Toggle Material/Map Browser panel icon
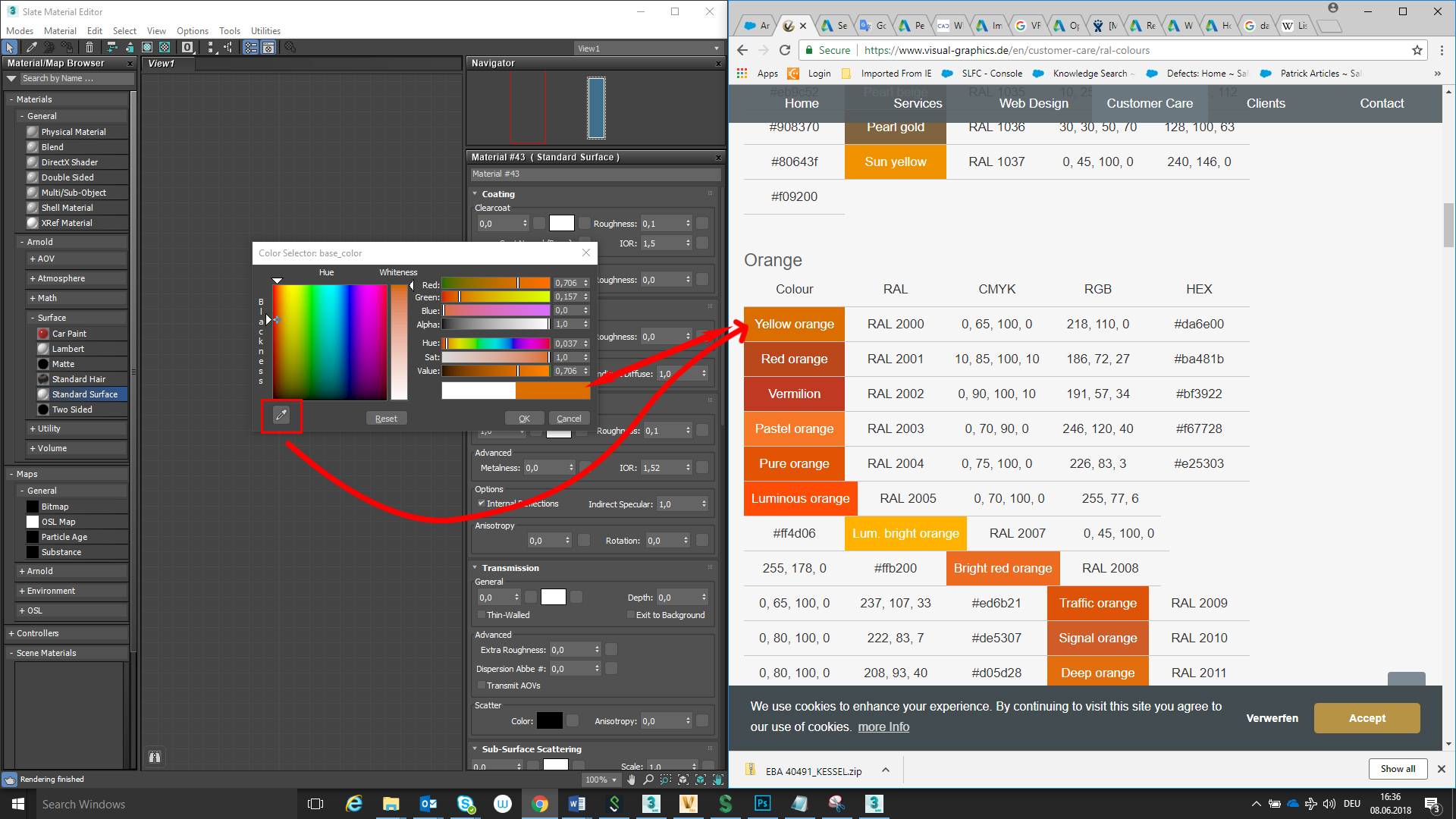Viewport: 1456px width, 819px height. click(250, 48)
